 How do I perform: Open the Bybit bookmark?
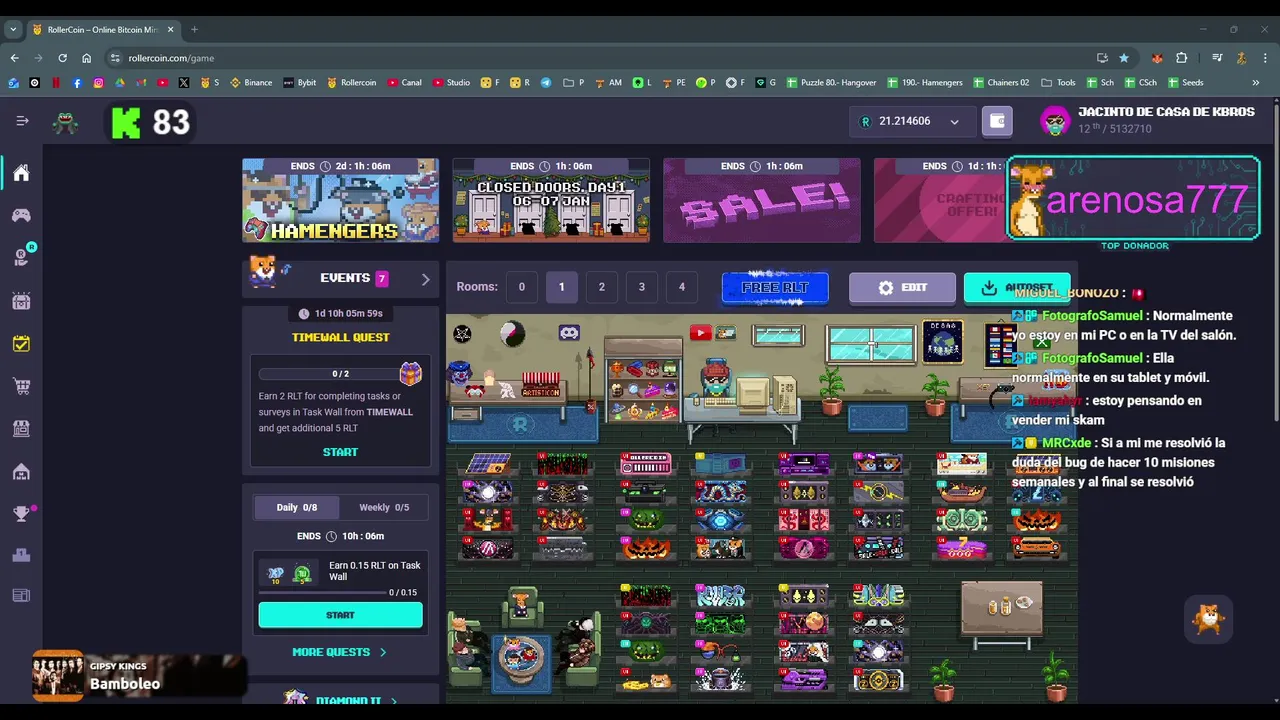(300, 83)
